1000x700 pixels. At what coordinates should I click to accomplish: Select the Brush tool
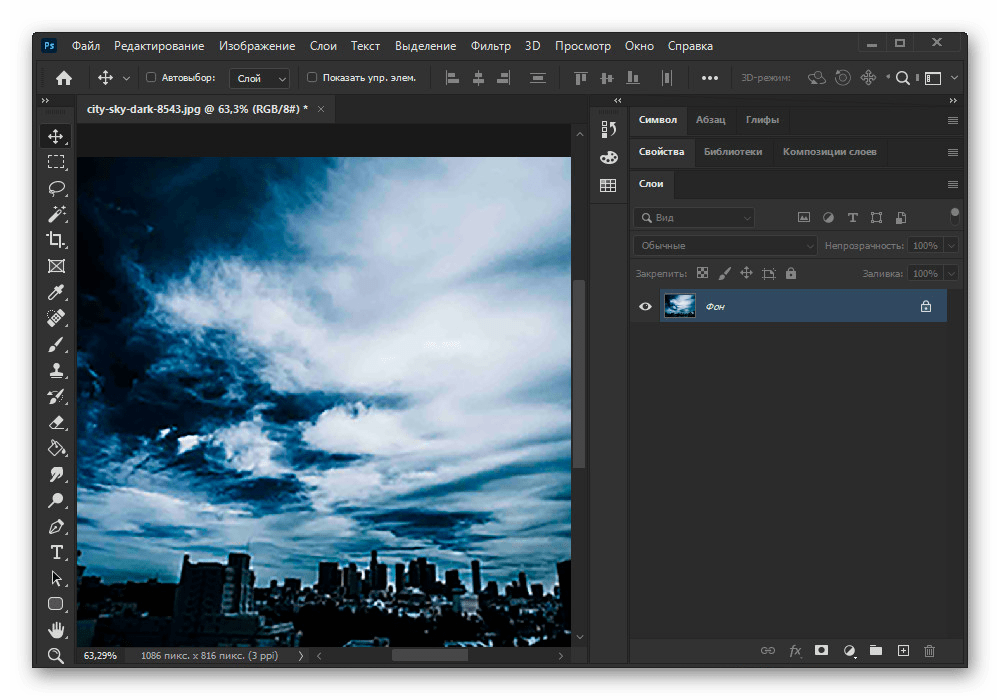[x=55, y=344]
